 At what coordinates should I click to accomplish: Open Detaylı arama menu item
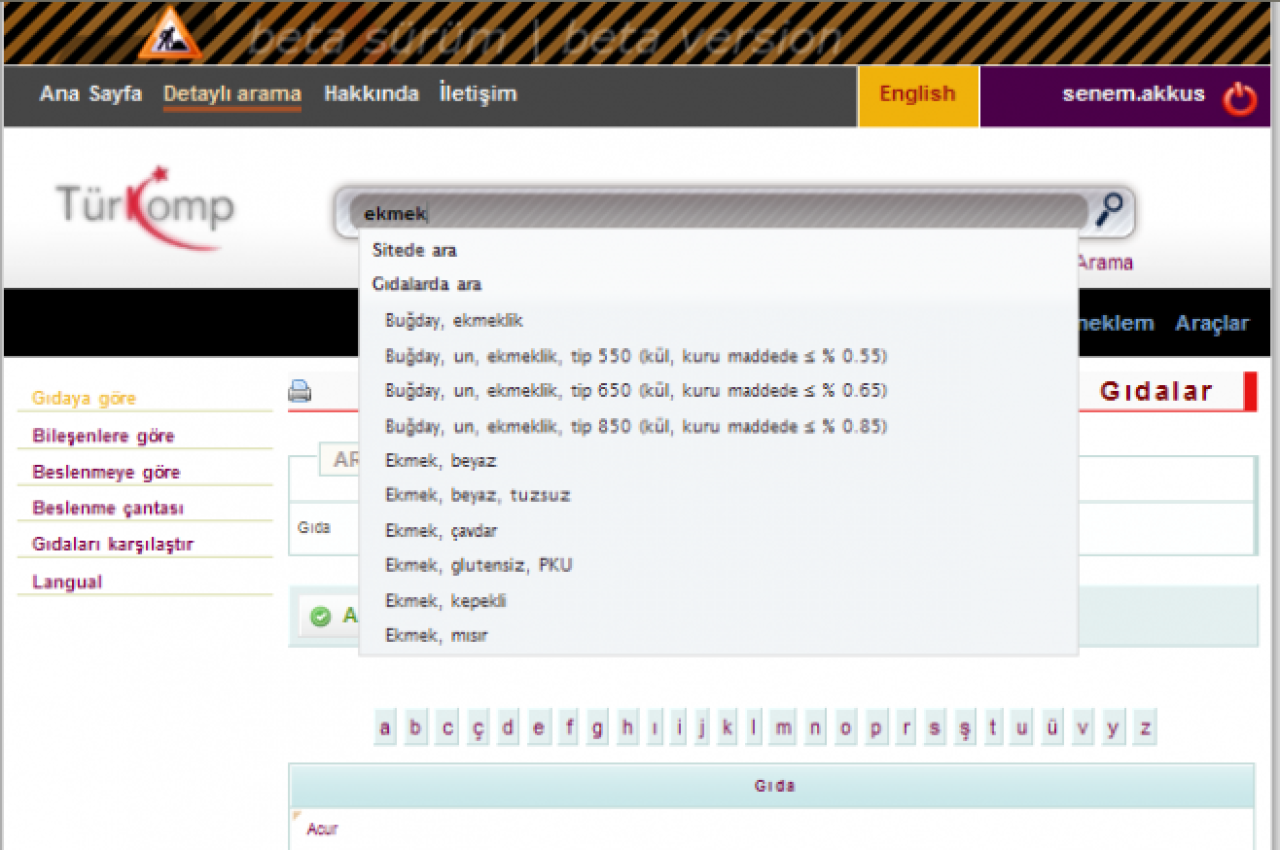pyautogui.click(x=232, y=94)
